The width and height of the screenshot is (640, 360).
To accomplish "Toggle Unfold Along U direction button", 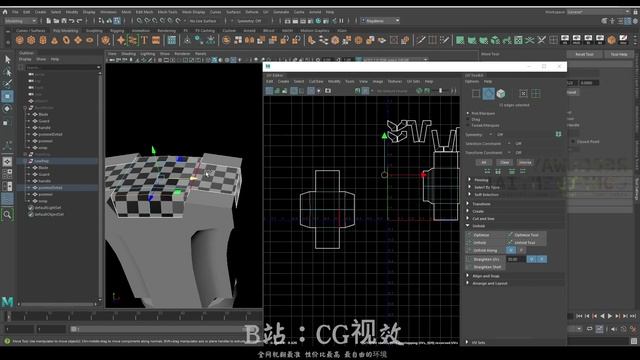I will tap(511, 250).
